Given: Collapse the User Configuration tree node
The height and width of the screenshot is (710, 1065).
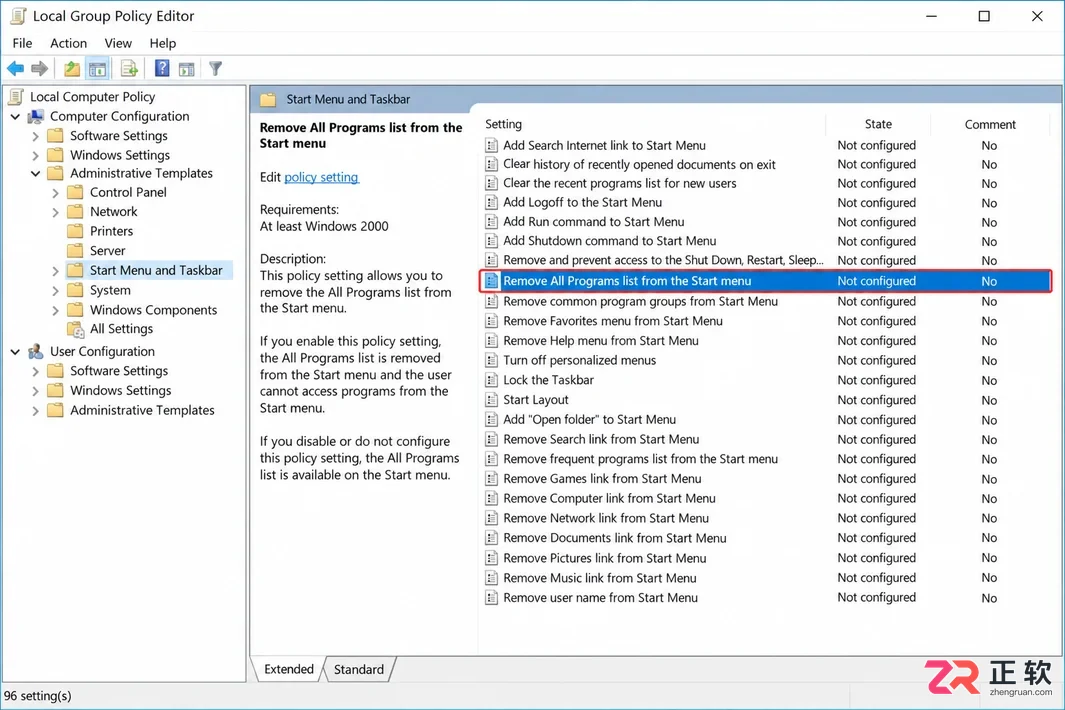Looking at the screenshot, I should 16,352.
